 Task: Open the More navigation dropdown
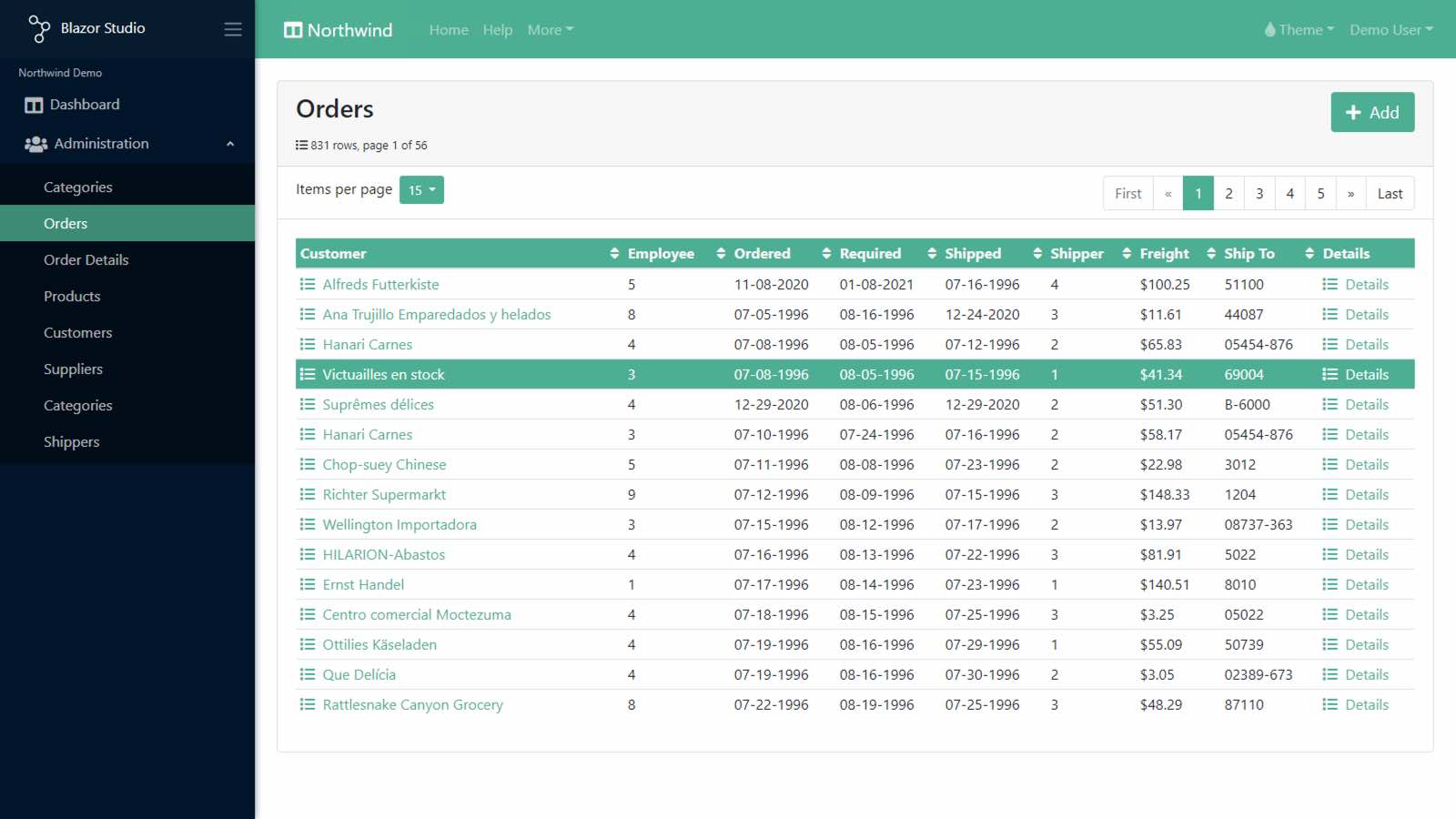tap(550, 30)
